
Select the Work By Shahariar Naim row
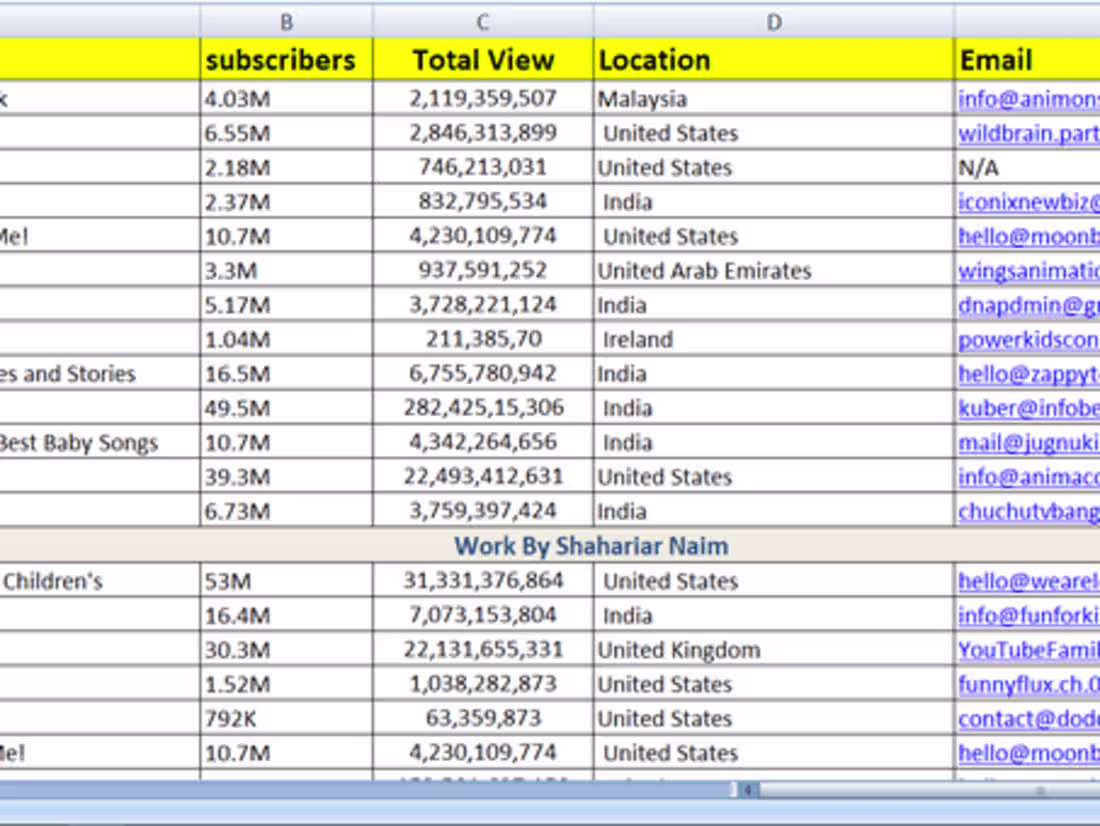coord(591,546)
